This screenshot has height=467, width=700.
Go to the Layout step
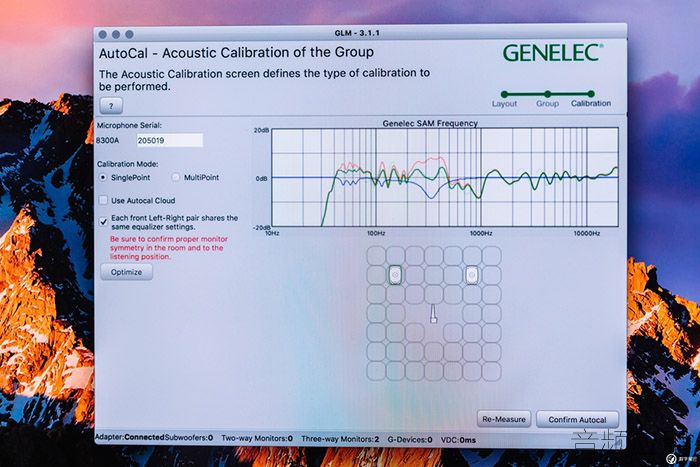[504, 99]
